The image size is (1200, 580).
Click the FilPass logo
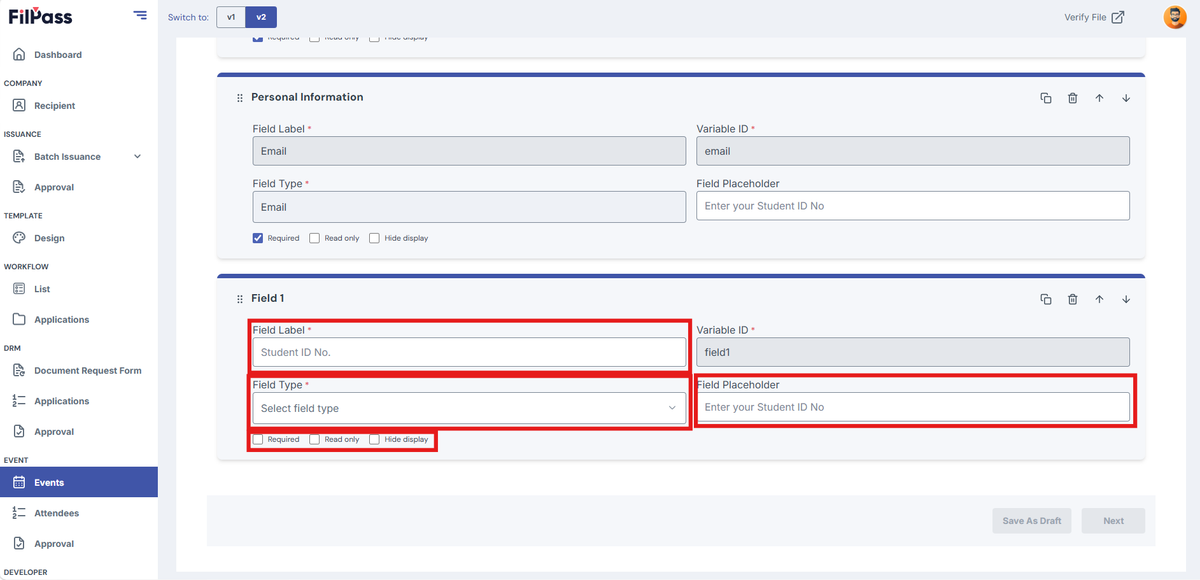coord(40,16)
